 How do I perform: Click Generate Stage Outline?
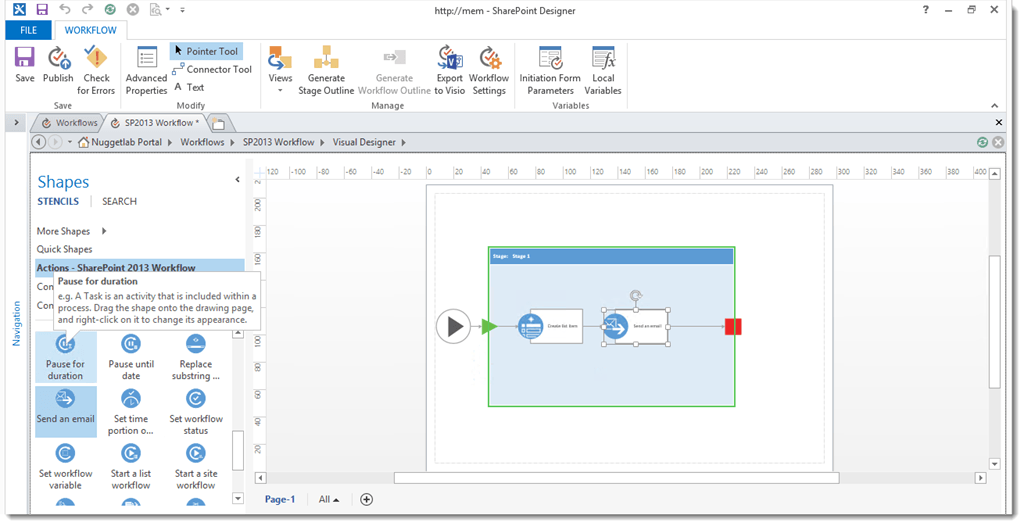point(326,71)
